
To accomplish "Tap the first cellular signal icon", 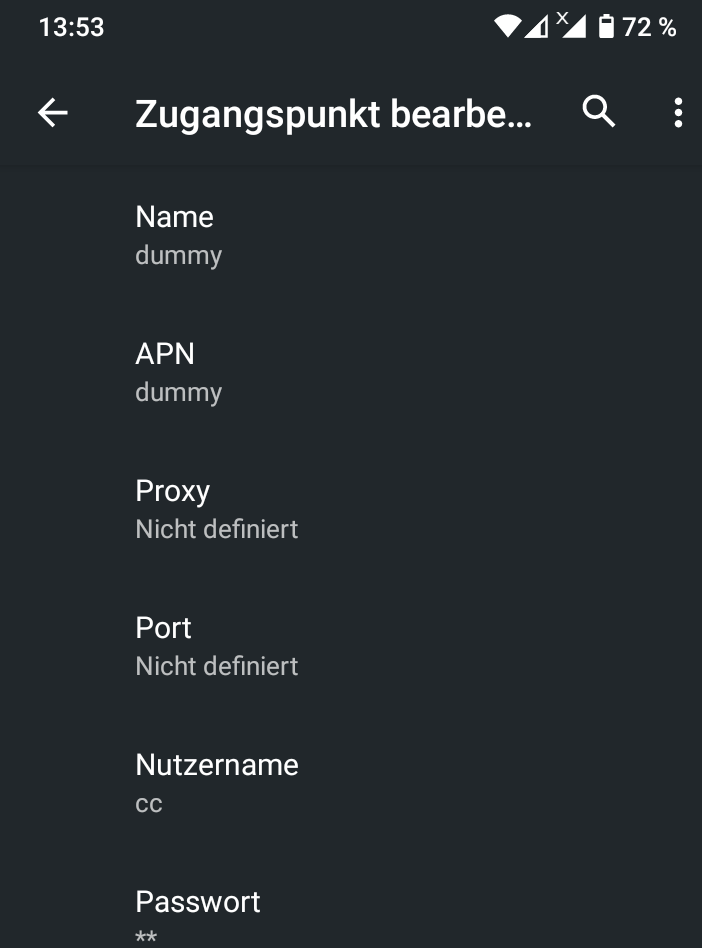I will point(537,27).
